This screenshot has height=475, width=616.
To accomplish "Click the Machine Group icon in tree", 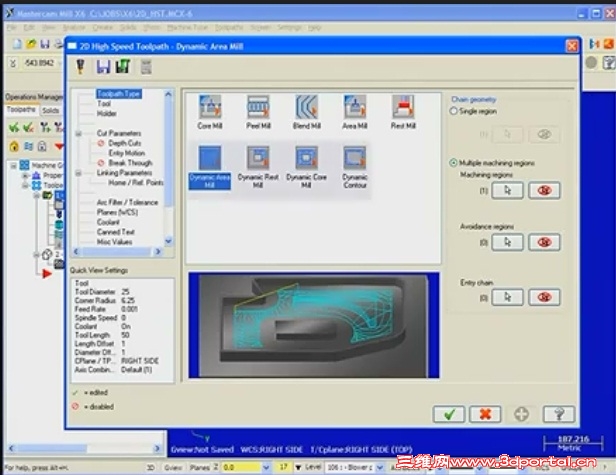I will (24, 165).
